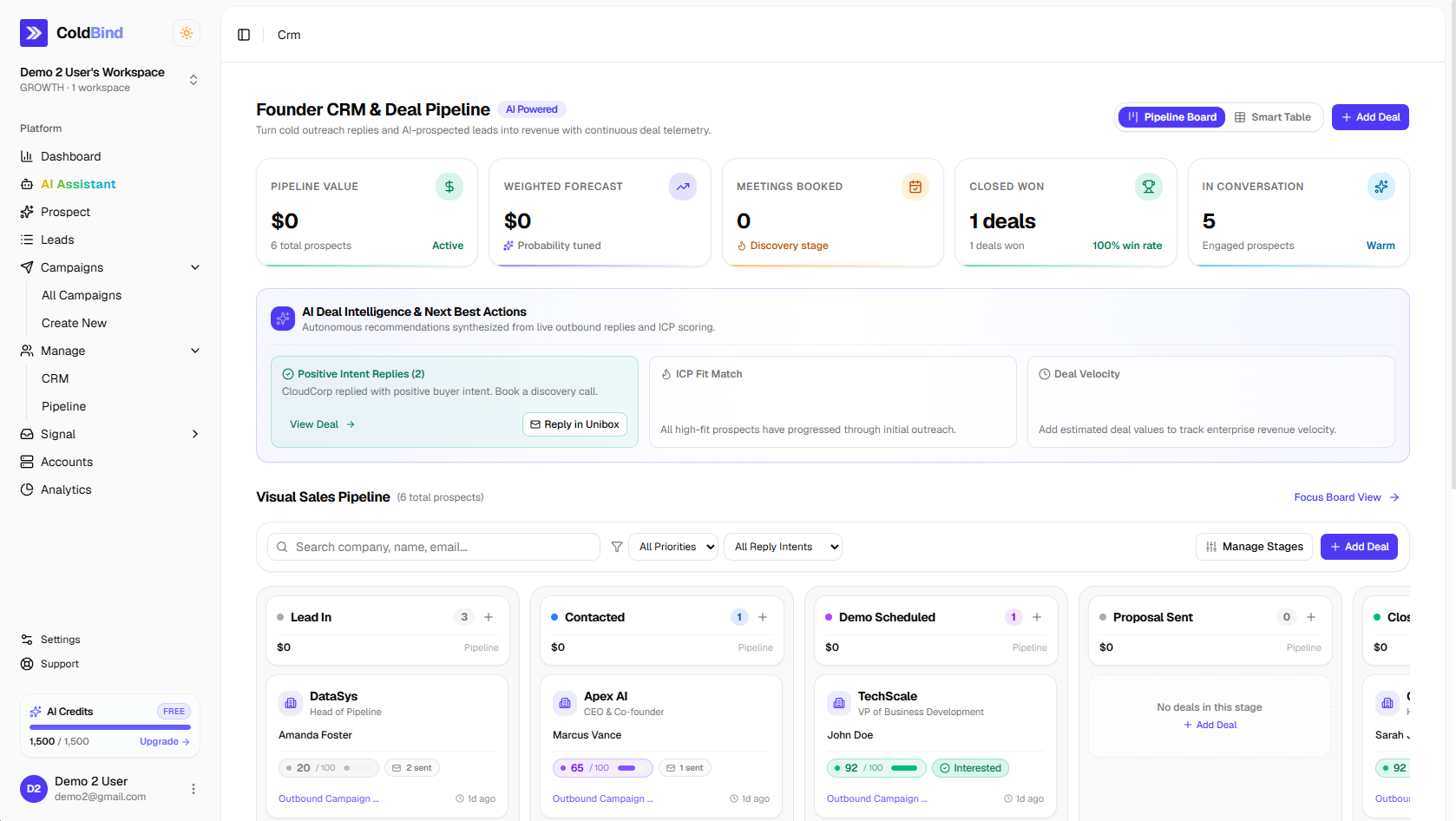
Task: Click the Upgrade credits link
Action: pyautogui.click(x=164, y=741)
